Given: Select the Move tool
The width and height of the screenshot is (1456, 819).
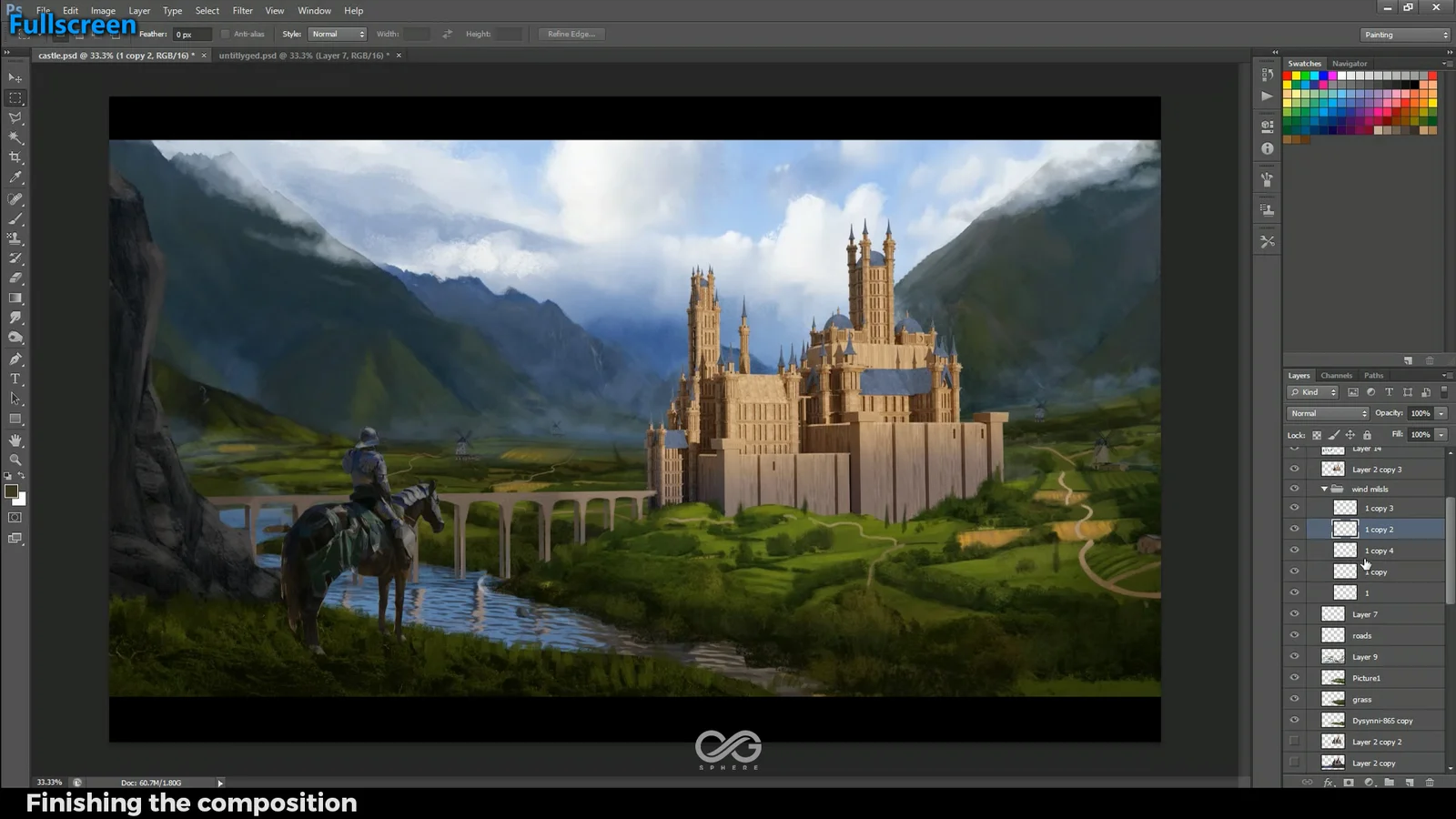Looking at the screenshot, I should (x=15, y=78).
